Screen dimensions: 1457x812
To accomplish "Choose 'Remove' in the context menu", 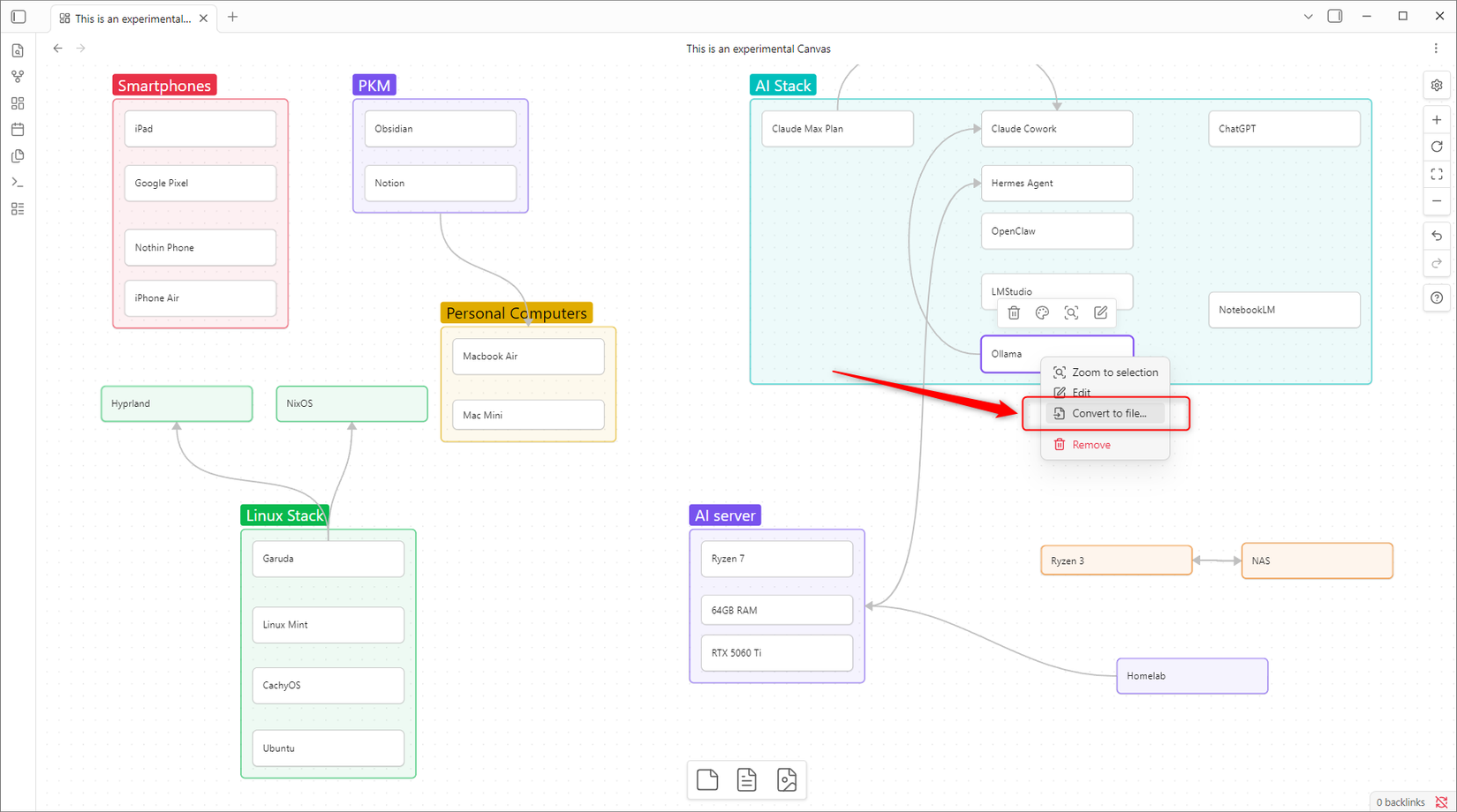I will 1106,445.
